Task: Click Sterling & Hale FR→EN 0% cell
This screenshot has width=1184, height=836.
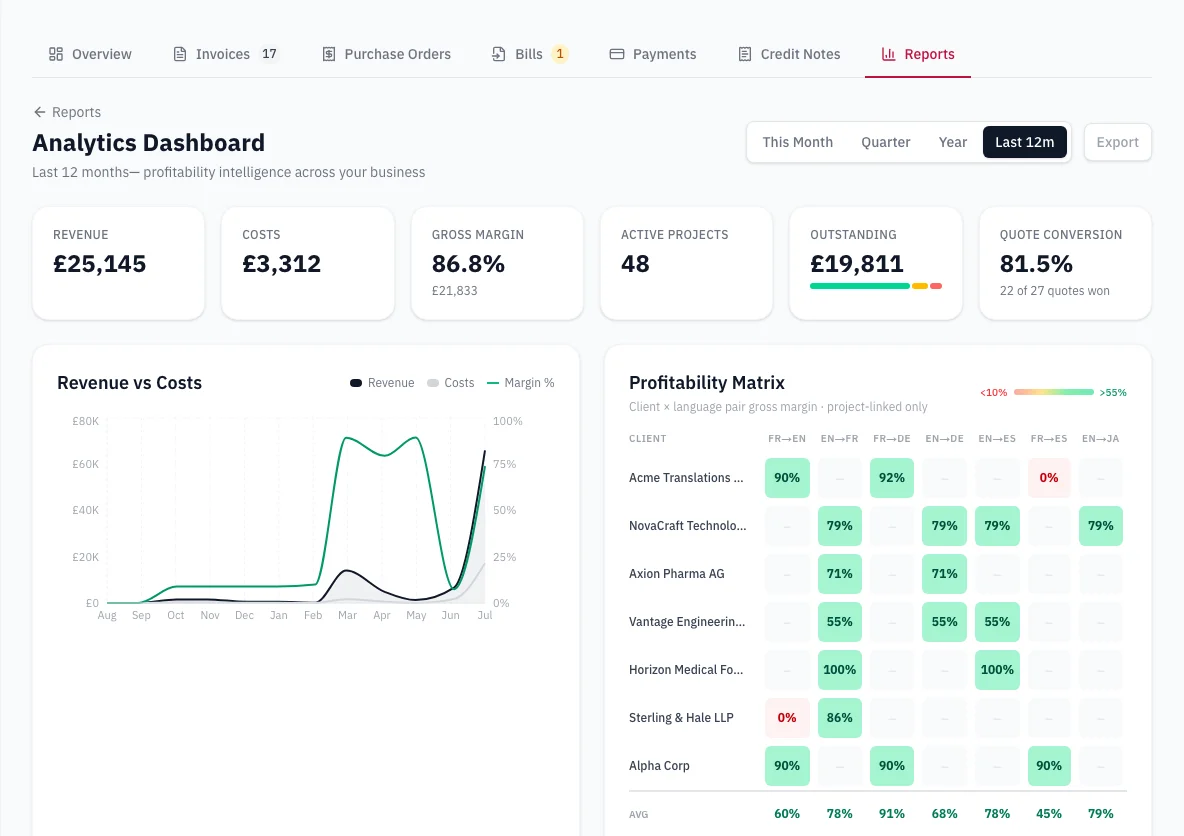Action: 787,717
